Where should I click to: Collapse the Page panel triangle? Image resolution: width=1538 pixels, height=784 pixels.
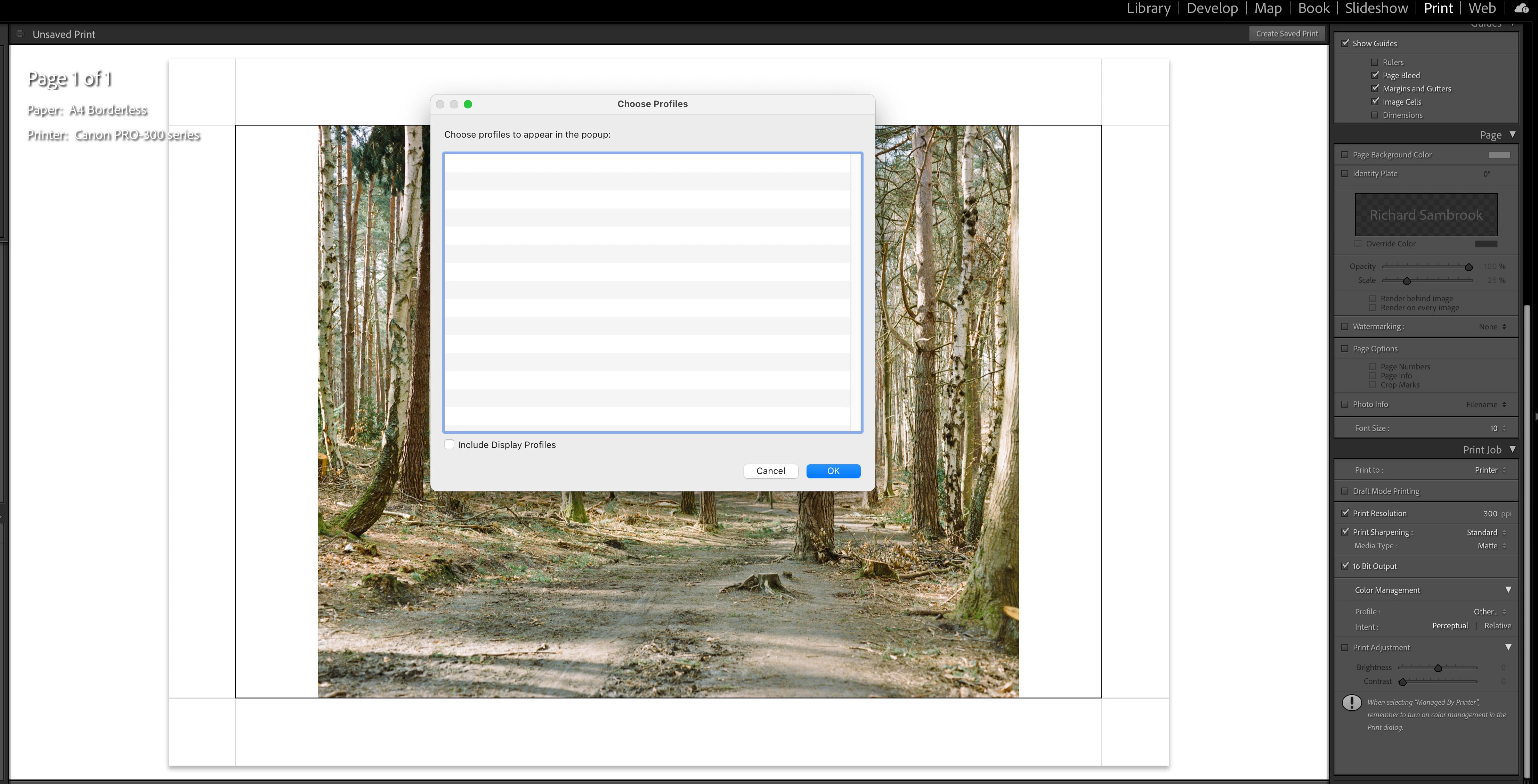[1512, 135]
